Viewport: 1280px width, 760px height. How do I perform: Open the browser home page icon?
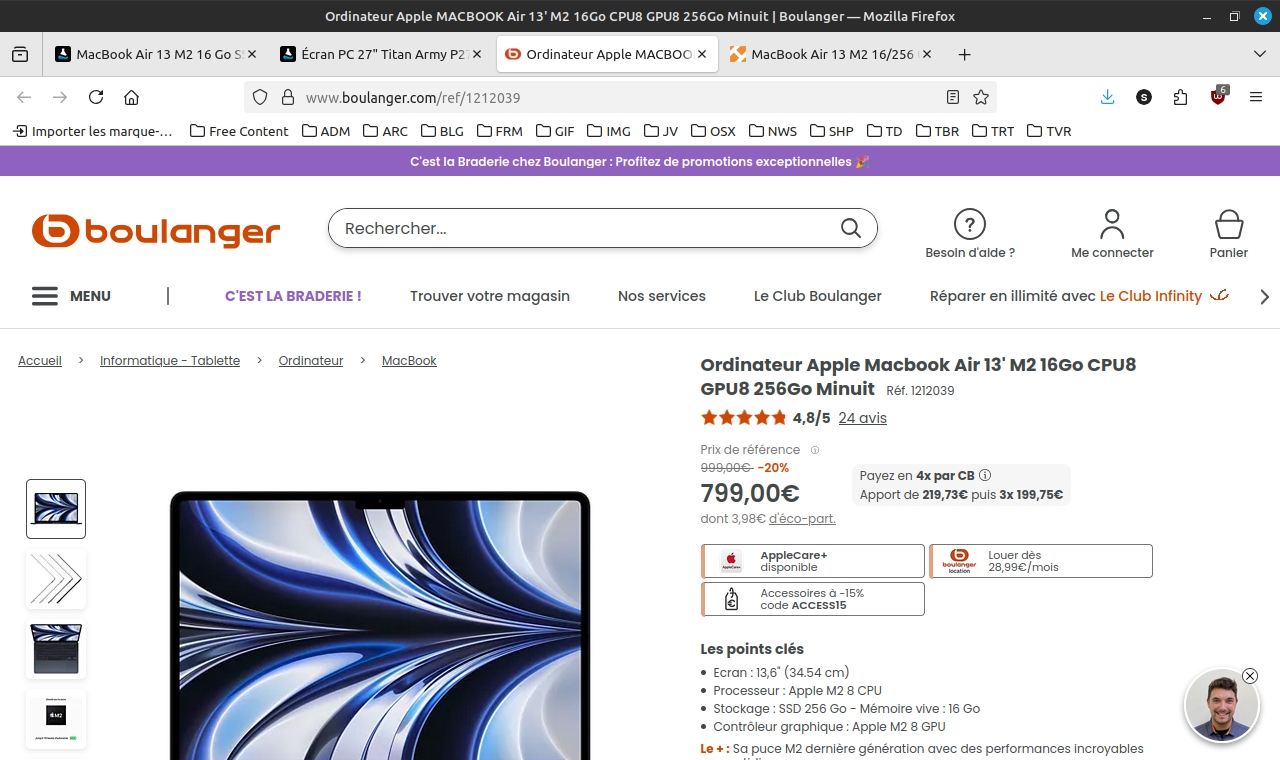coord(131,97)
